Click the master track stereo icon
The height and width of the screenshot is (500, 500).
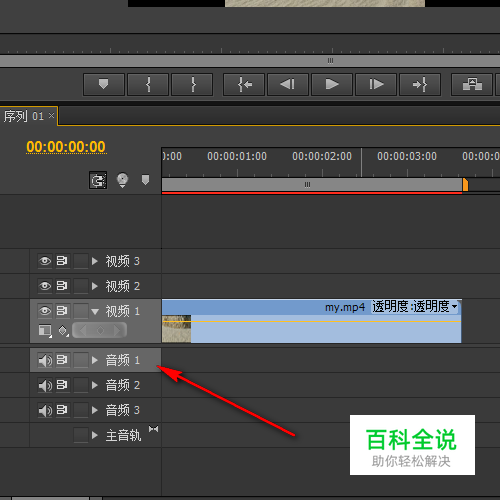(153, 429)
